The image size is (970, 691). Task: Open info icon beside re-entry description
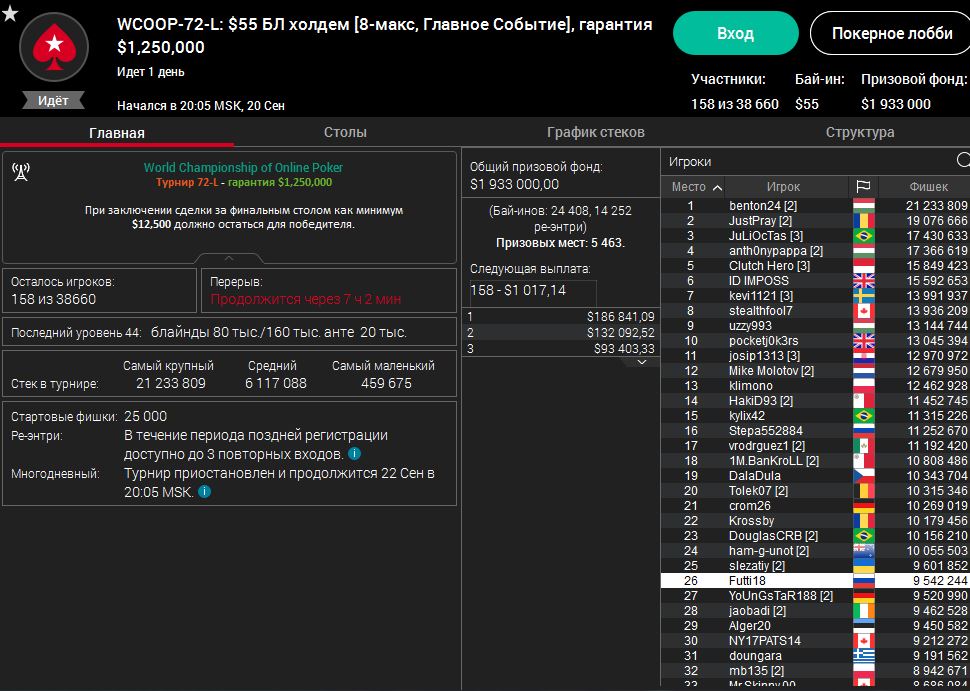[354, 454]
